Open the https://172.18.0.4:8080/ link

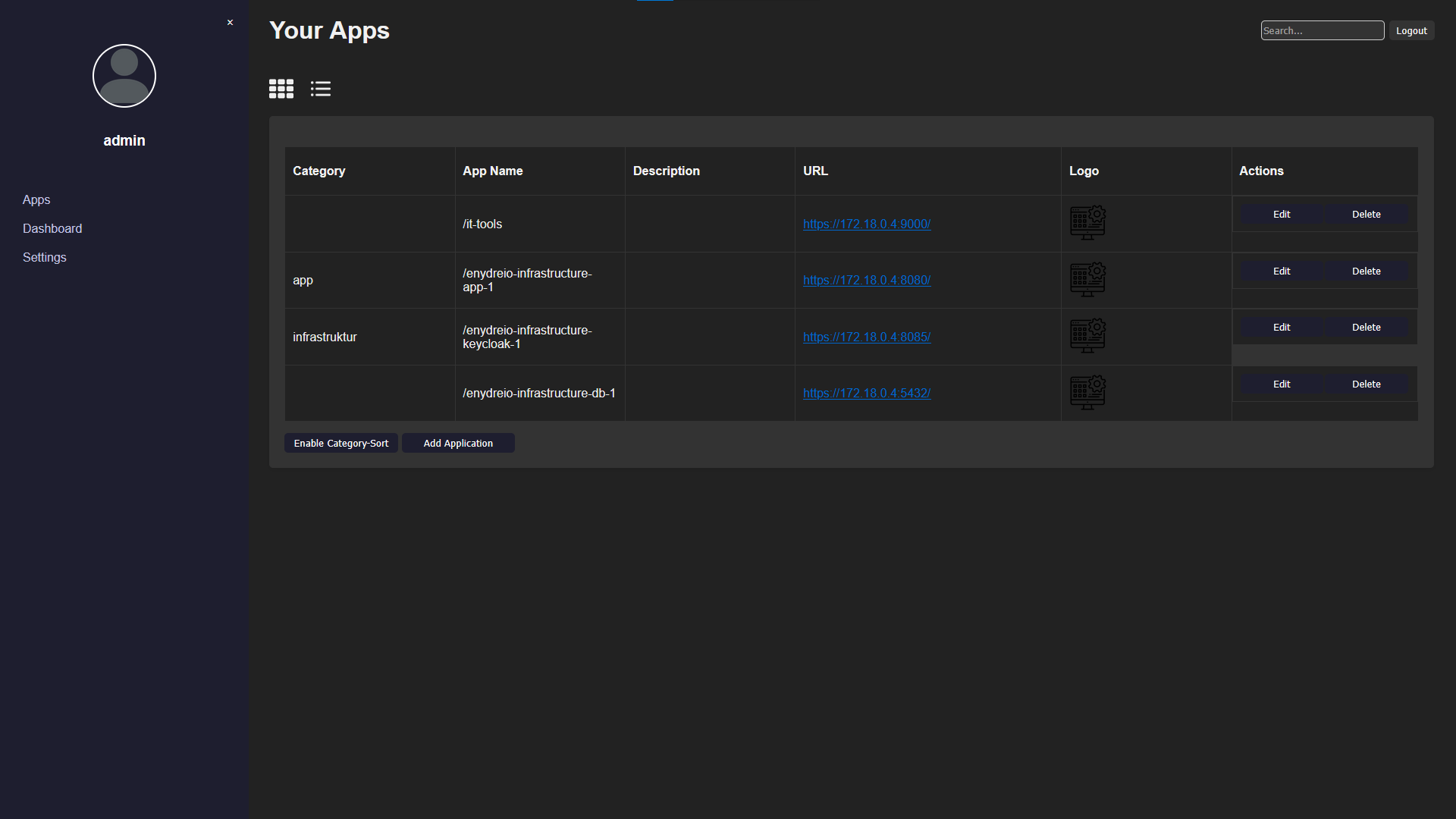click(867, 280)
